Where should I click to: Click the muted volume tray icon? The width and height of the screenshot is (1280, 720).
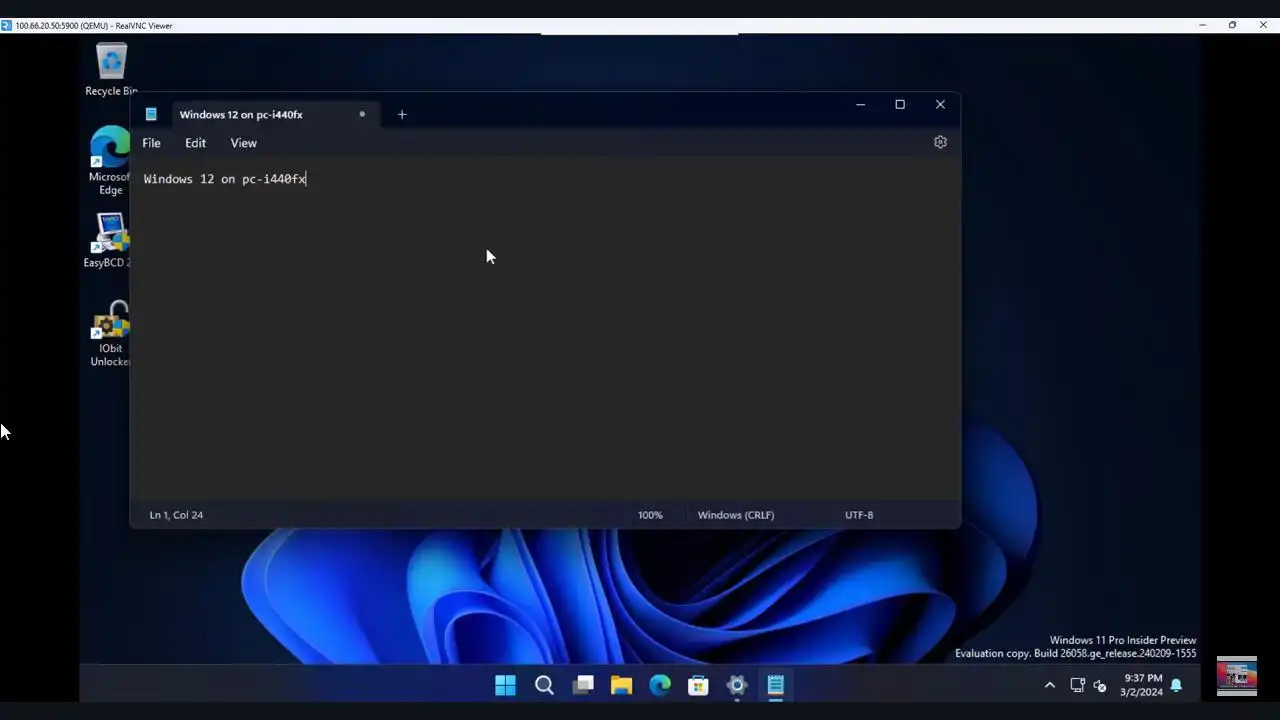tap(1100, 685)
